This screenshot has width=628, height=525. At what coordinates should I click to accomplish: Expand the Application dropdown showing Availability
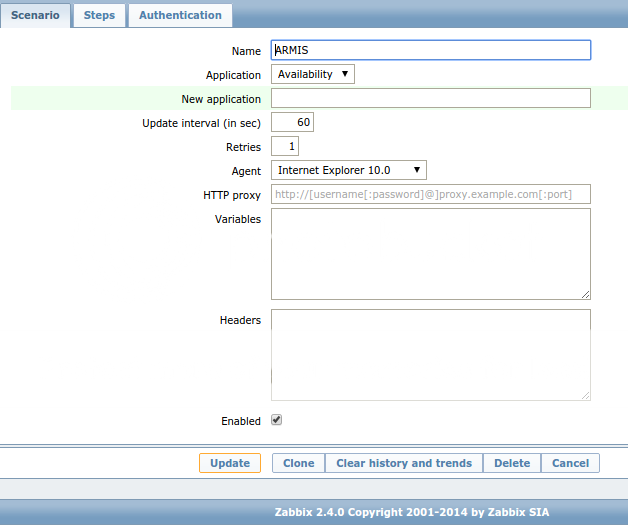(312, 74)
